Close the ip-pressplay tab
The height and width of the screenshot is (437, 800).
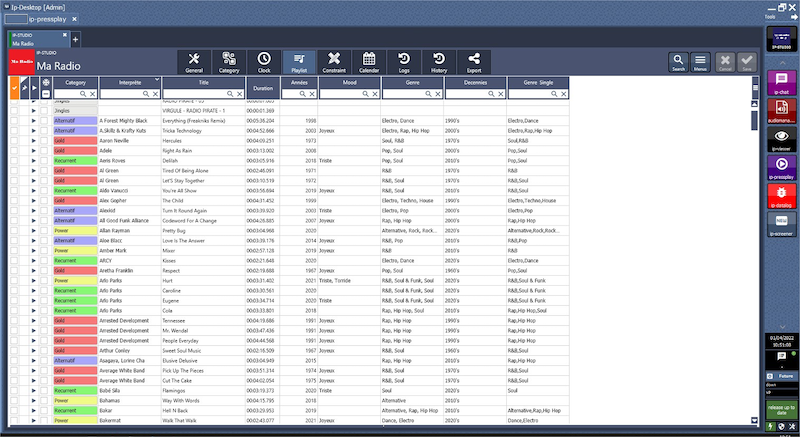click(74, 19)
